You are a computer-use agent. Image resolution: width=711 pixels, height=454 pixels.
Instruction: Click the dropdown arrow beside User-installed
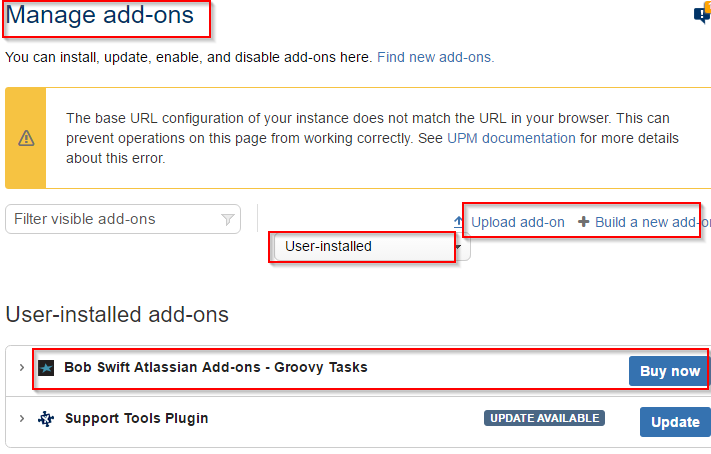click(458, 247)
